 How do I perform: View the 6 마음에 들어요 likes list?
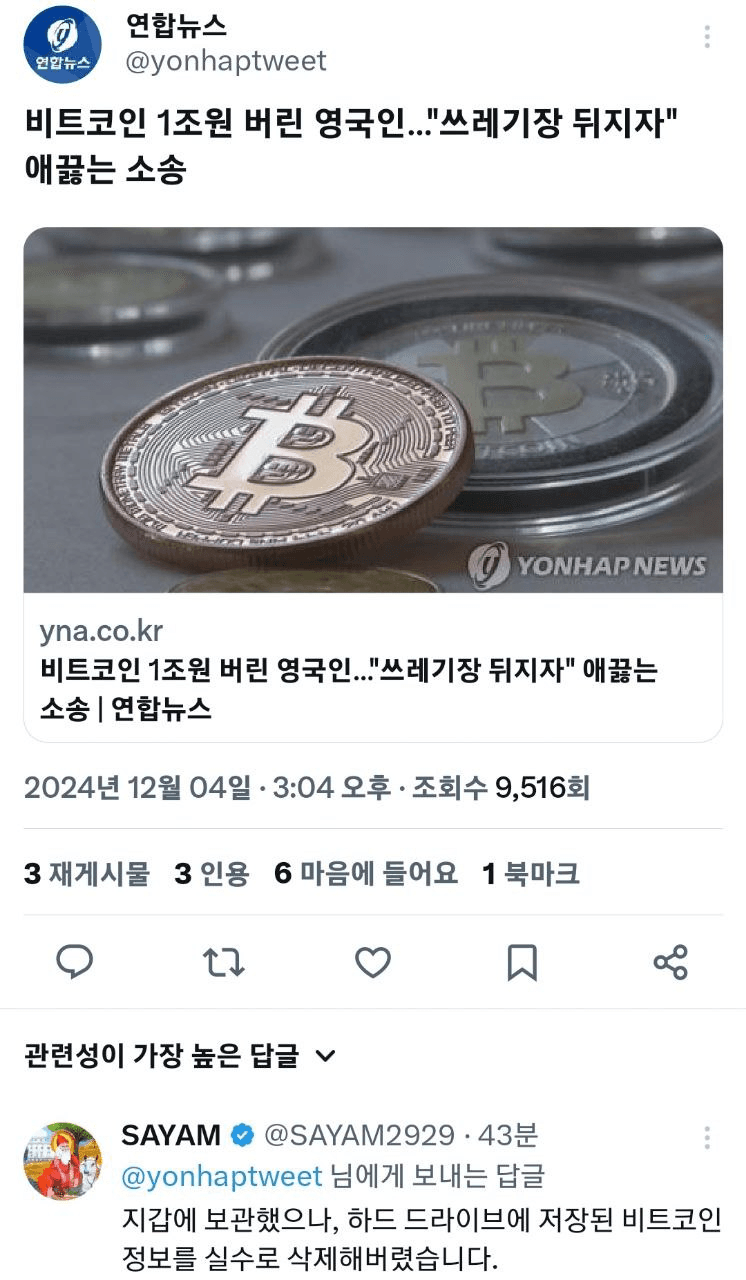pos(366,873)
